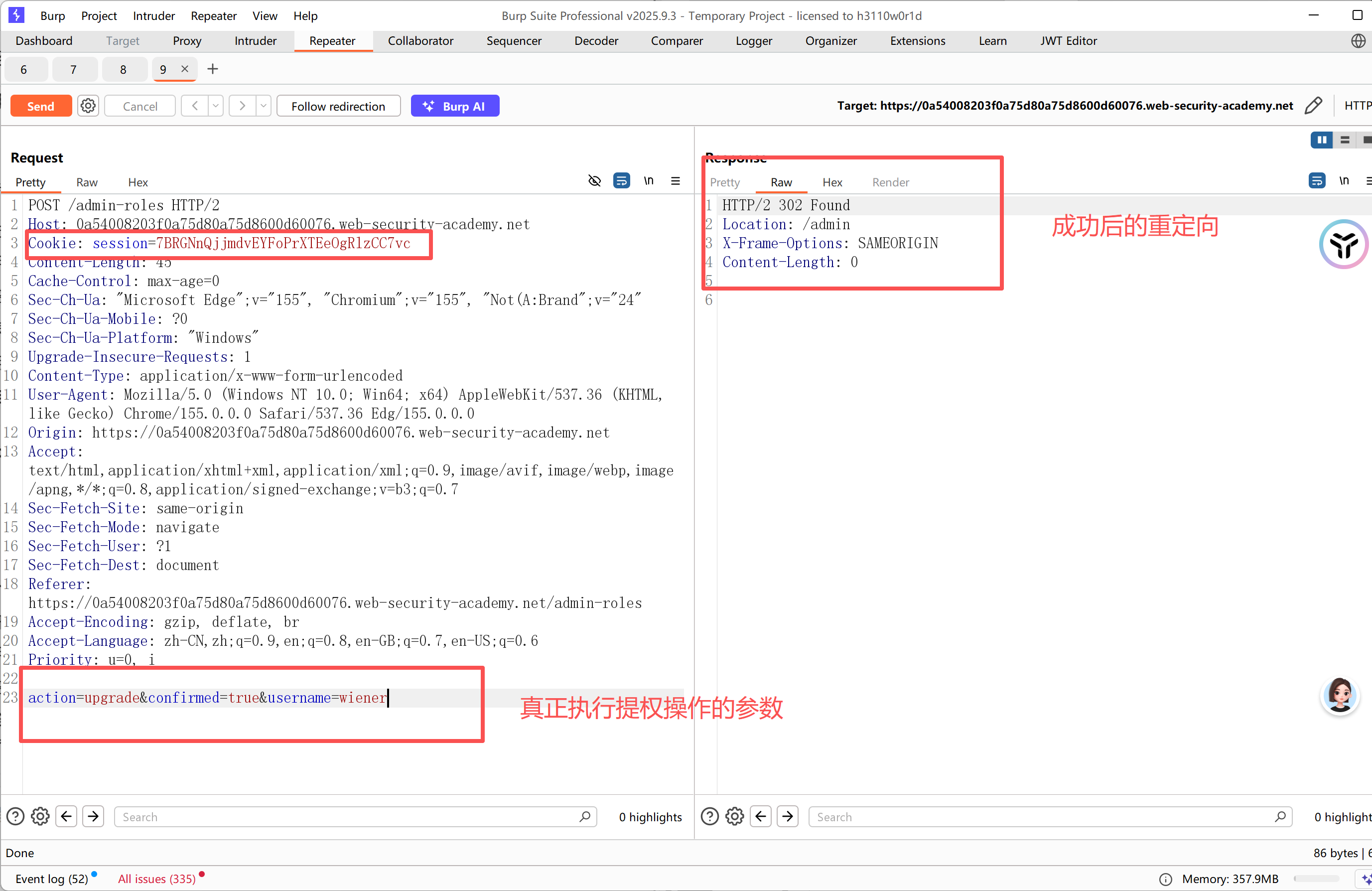The image size is (1372, 891).
Task: Toggle \n newline display in Request
Action: tap(649, 181)
